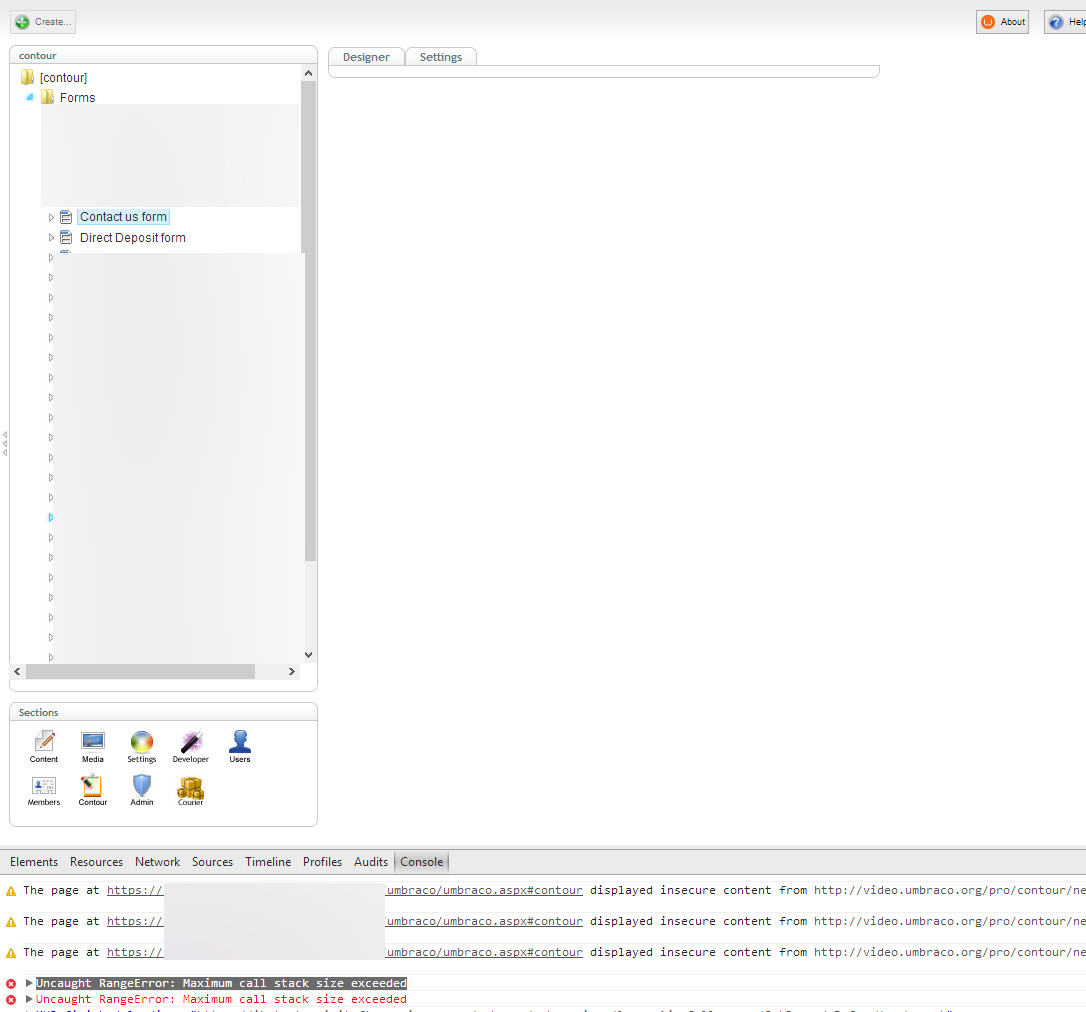This screenshot has height=1012, width=1086.
Task: Collapse the Forms folder tree node
Action: (30, 97)
